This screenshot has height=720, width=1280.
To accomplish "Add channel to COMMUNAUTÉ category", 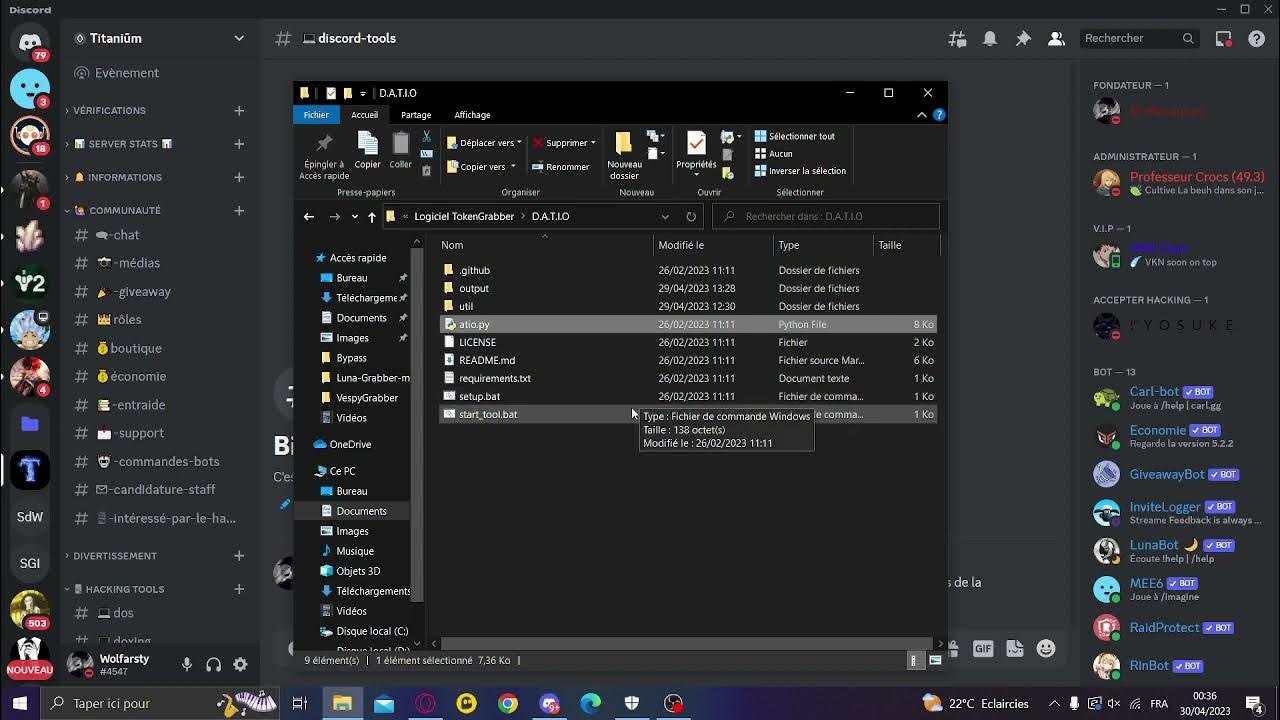I will tap(239, 210).
